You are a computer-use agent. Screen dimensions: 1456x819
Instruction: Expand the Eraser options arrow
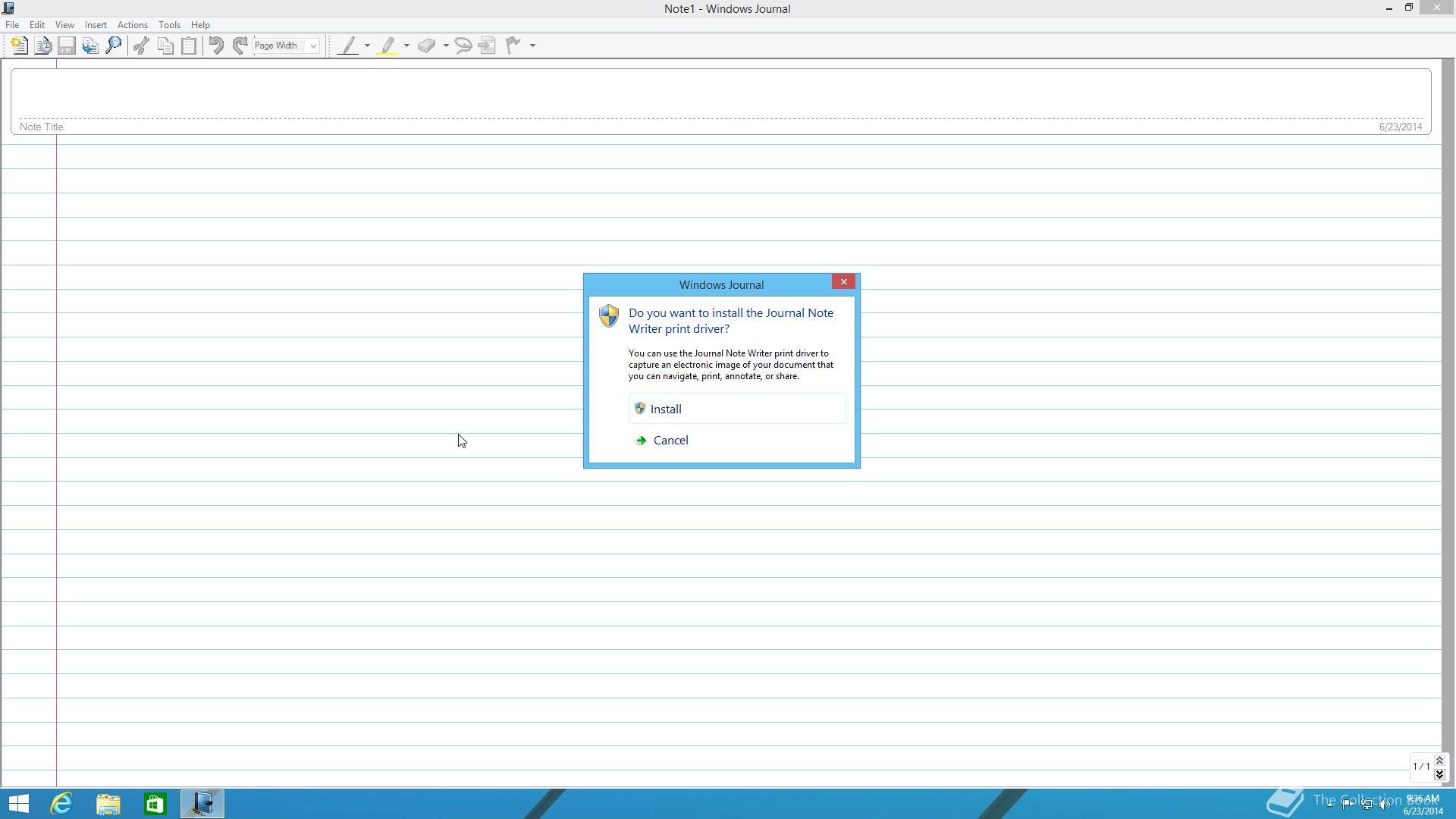point(446,45)
